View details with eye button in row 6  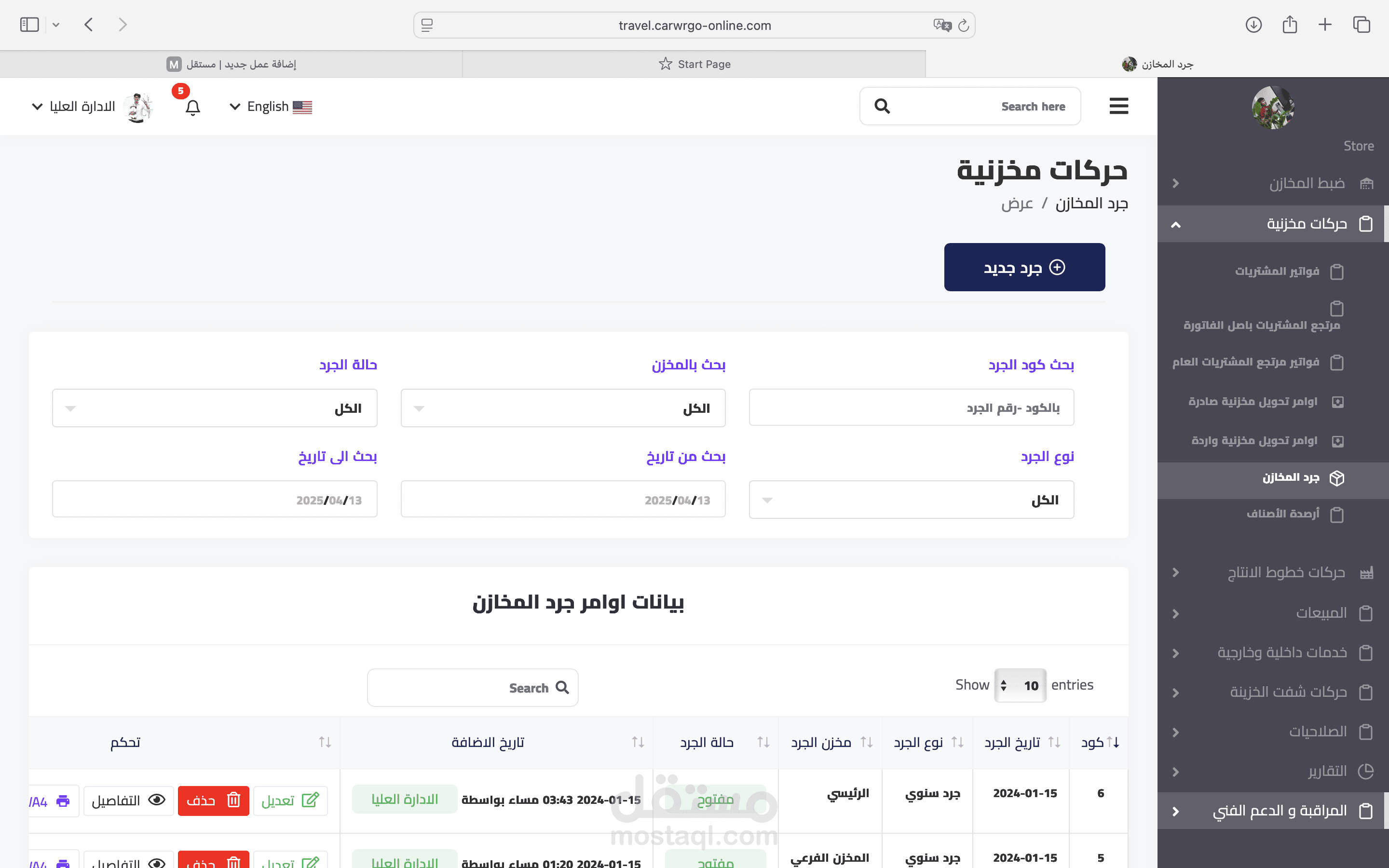[128, 800]
